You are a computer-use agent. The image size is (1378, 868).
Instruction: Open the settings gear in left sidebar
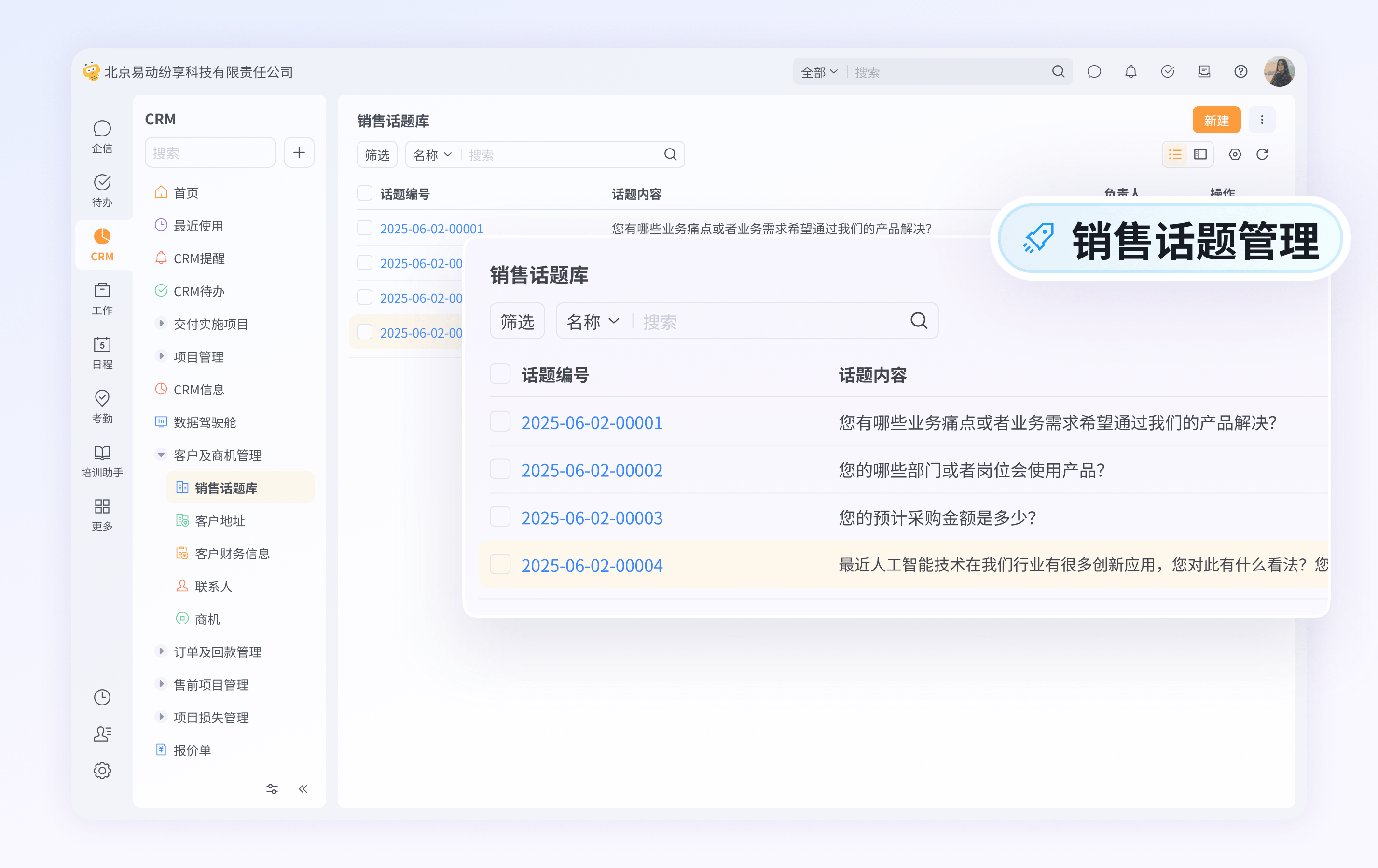(102, 770)
